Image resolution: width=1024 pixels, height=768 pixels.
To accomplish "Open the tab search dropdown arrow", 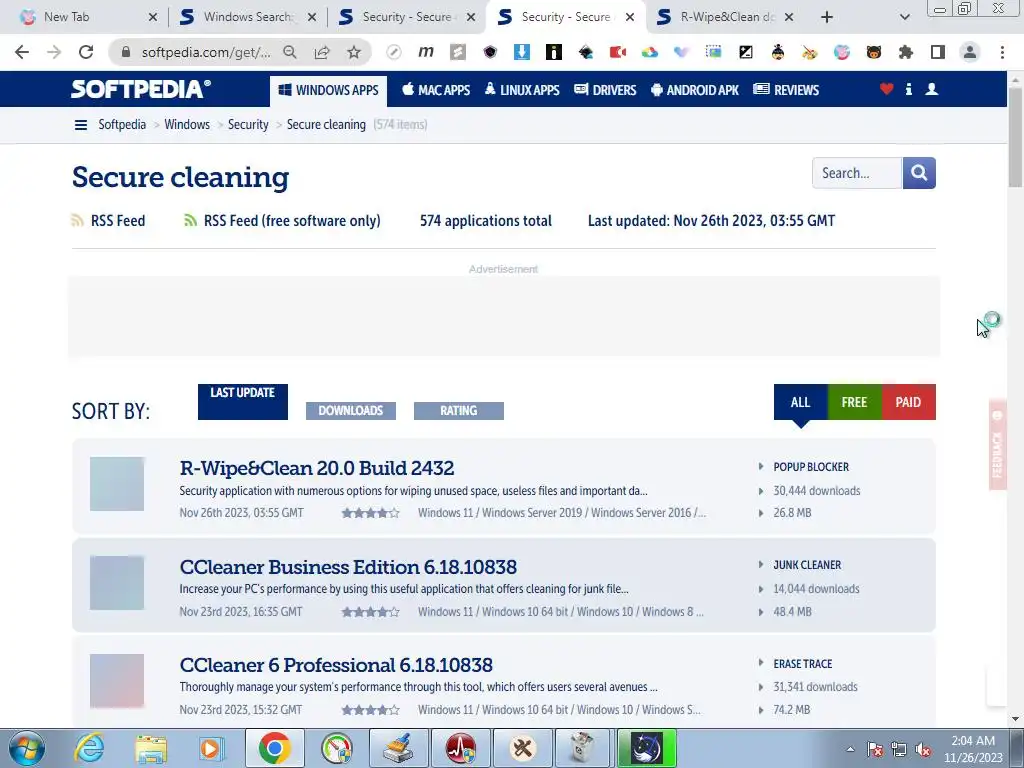I will pos(904,18).
